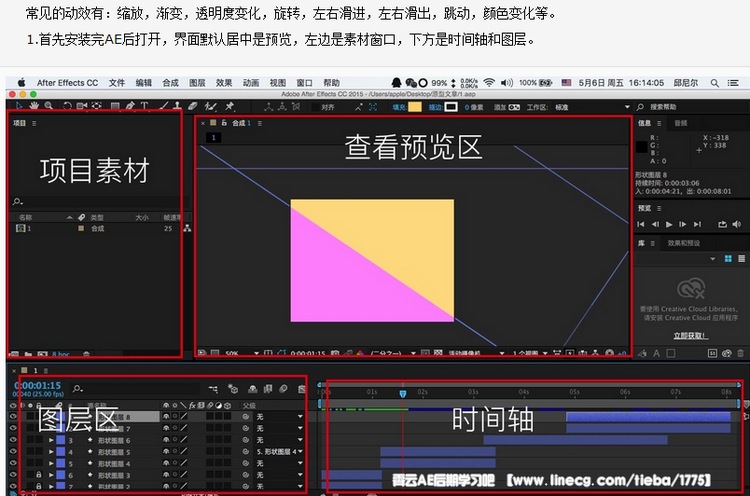
Task: Jump to last frame in Preview panel
Action: click(698, 224)
